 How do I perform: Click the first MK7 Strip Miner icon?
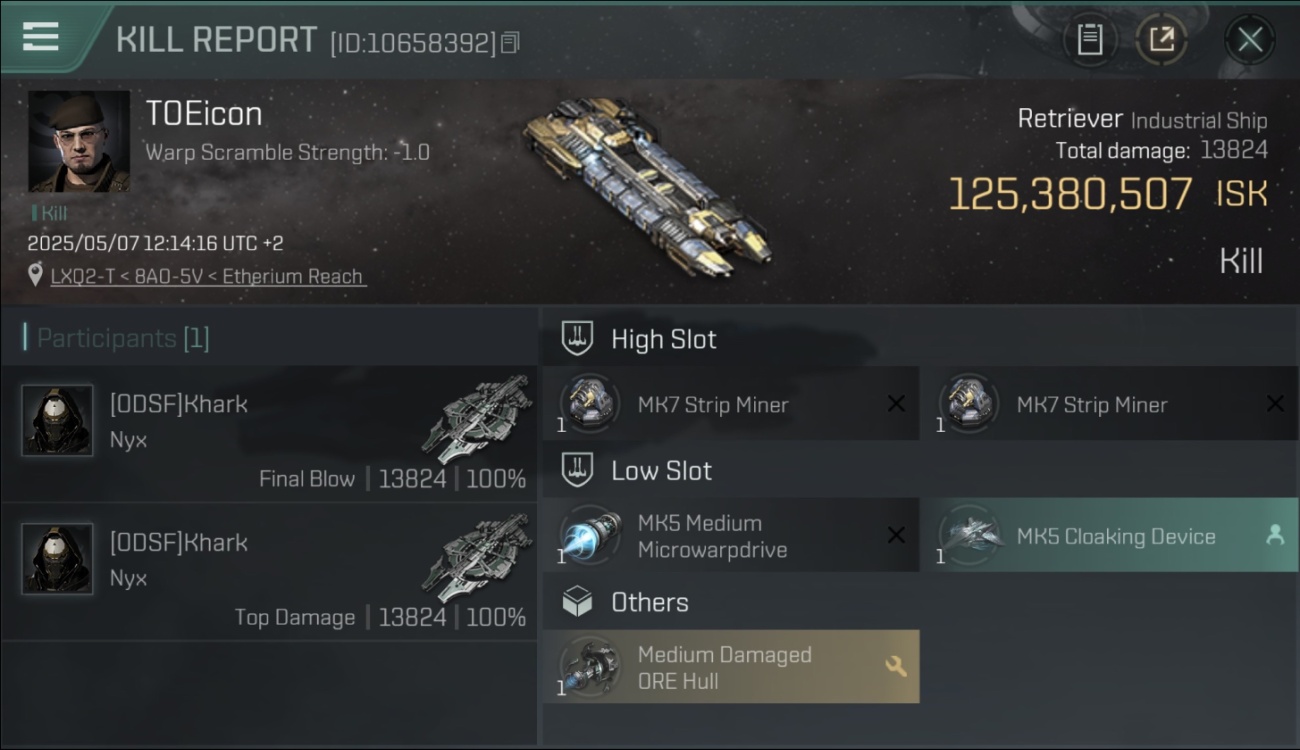tap(589, 403)
